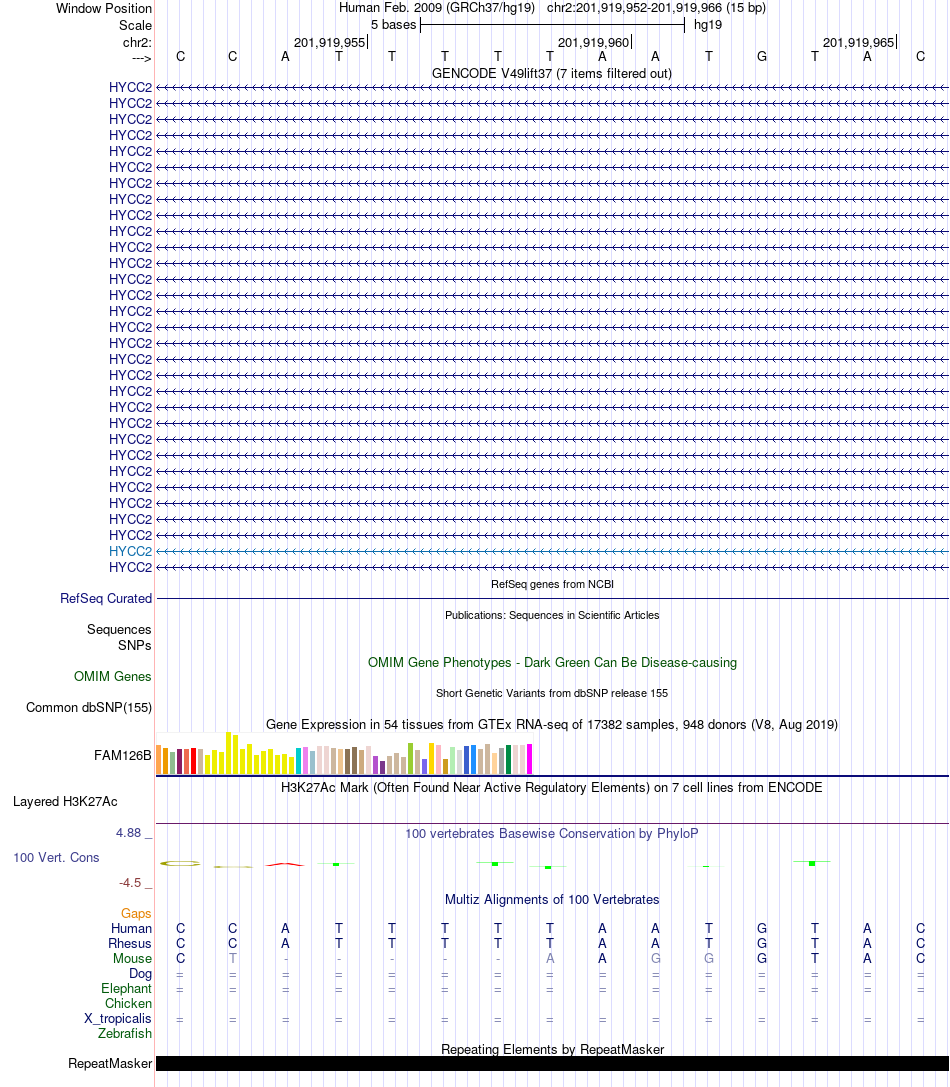The width and height of the screenshot is (950, 1087).
Task: Click the 'Common dbSNP(155)' track label
Action: point(89,708)
